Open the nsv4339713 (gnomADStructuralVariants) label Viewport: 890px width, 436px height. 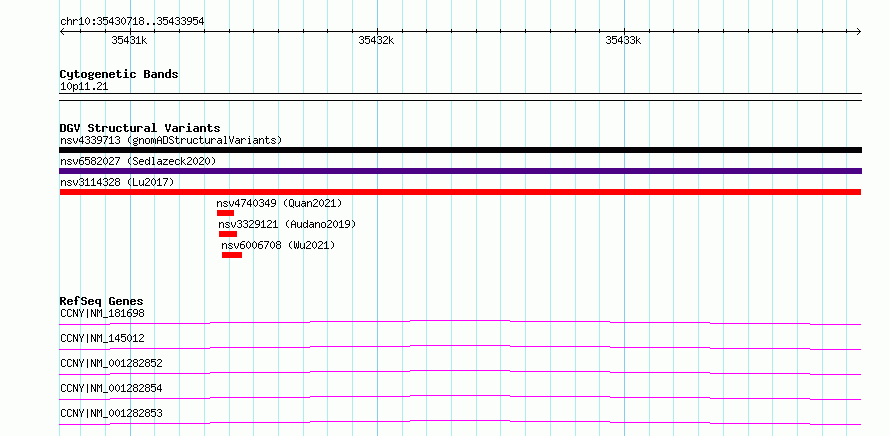[171, 140]
